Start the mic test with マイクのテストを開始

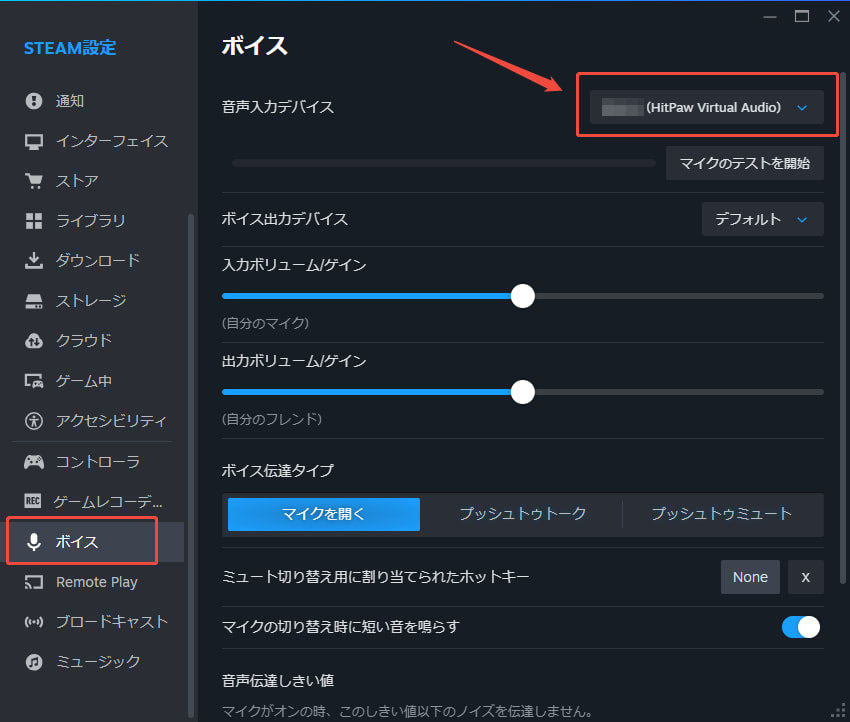pos(745,163)
